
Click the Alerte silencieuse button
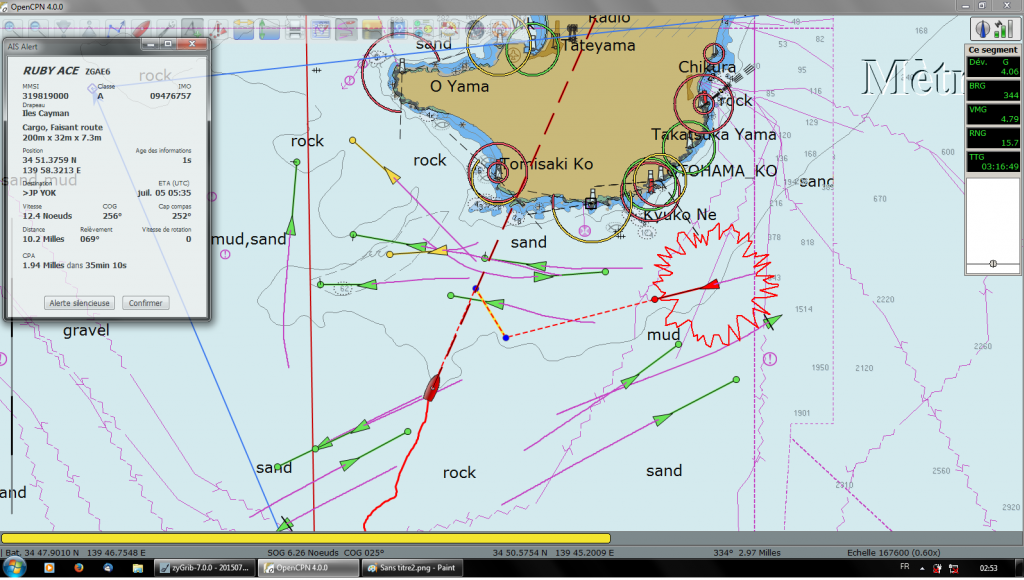80,303
